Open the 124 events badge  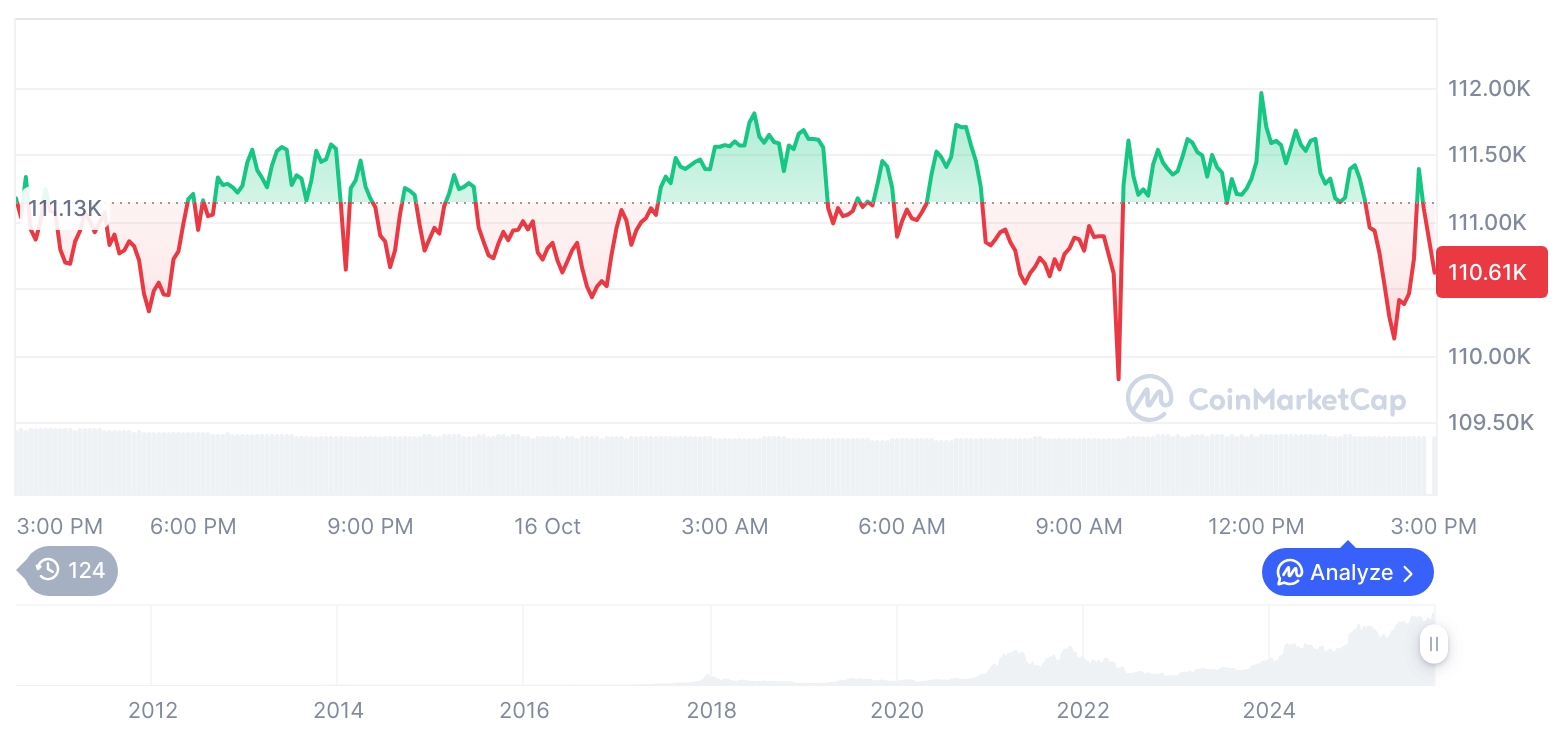pos(71,571)
